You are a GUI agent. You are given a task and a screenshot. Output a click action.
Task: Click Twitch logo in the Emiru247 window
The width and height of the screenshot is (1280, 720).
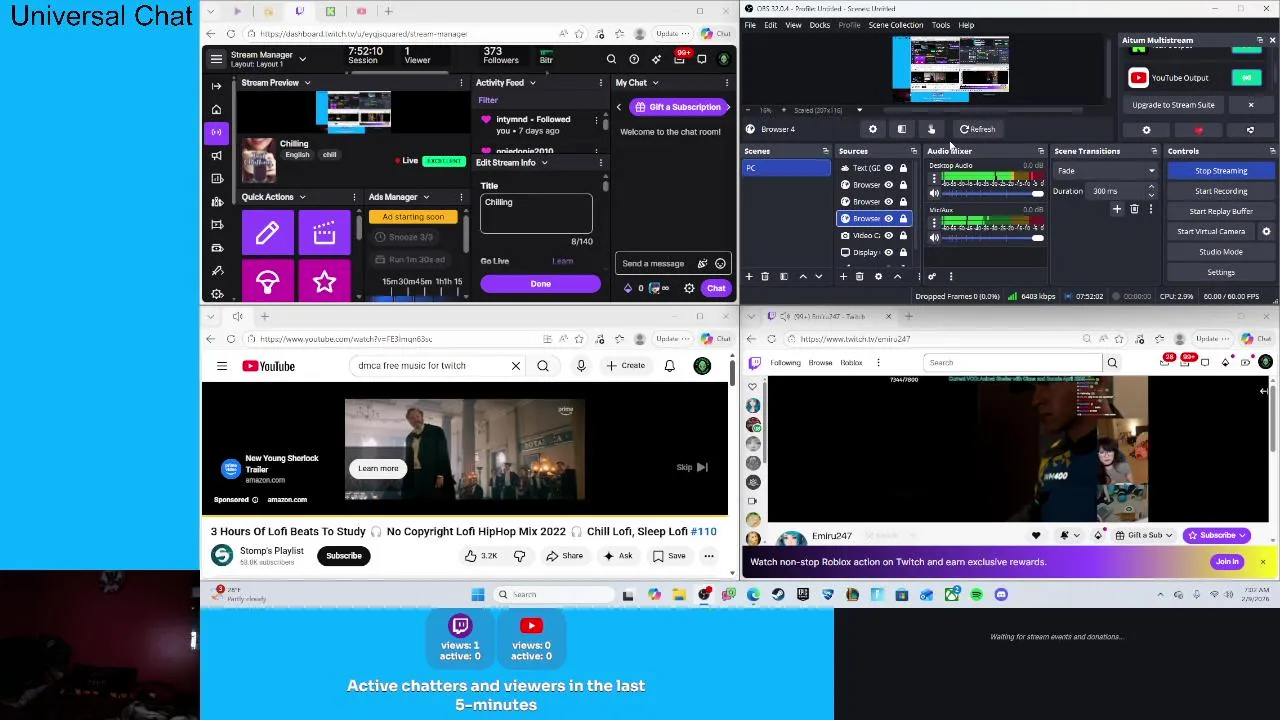(755, 363)
